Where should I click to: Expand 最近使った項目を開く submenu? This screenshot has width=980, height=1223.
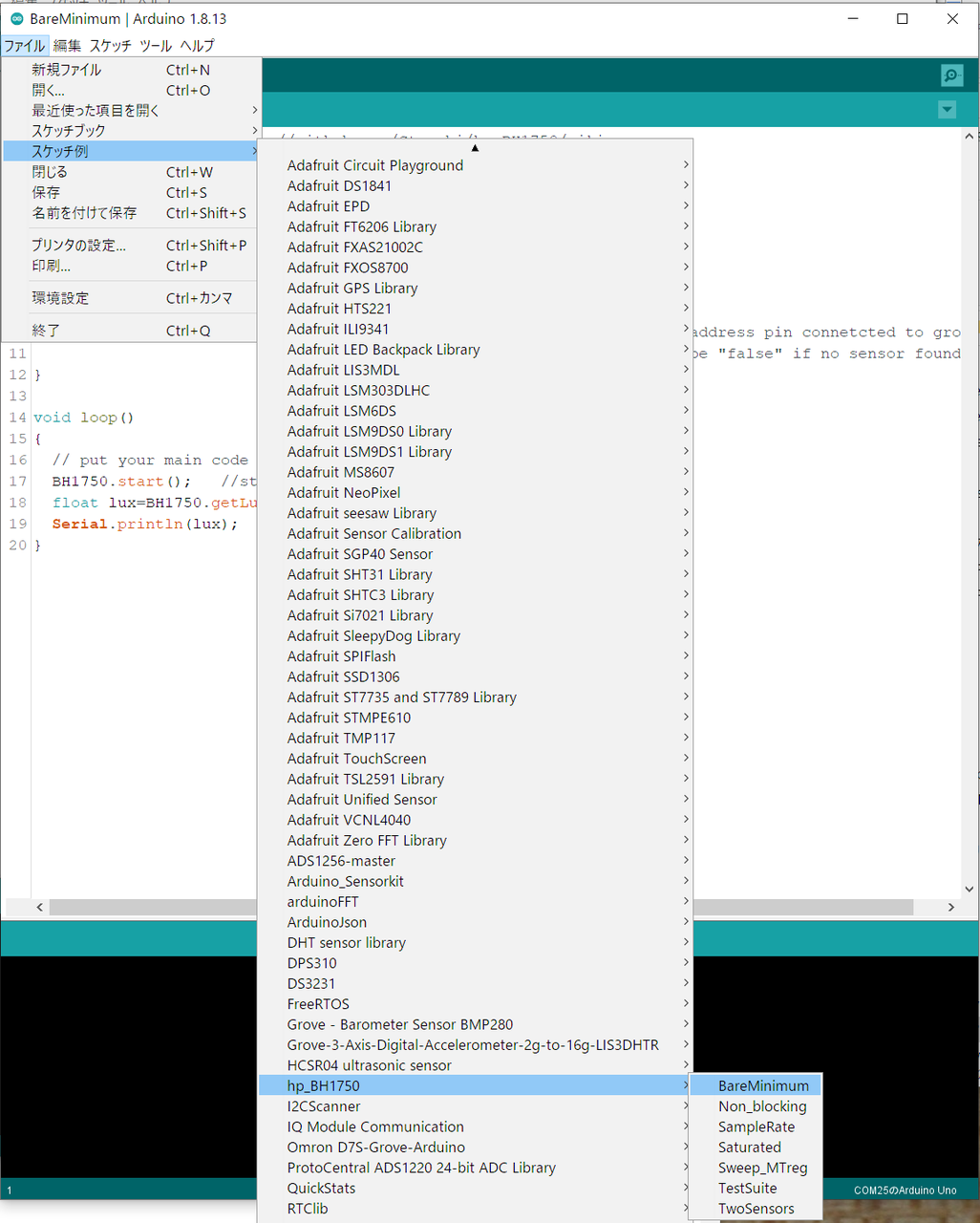tap(96, 111)
